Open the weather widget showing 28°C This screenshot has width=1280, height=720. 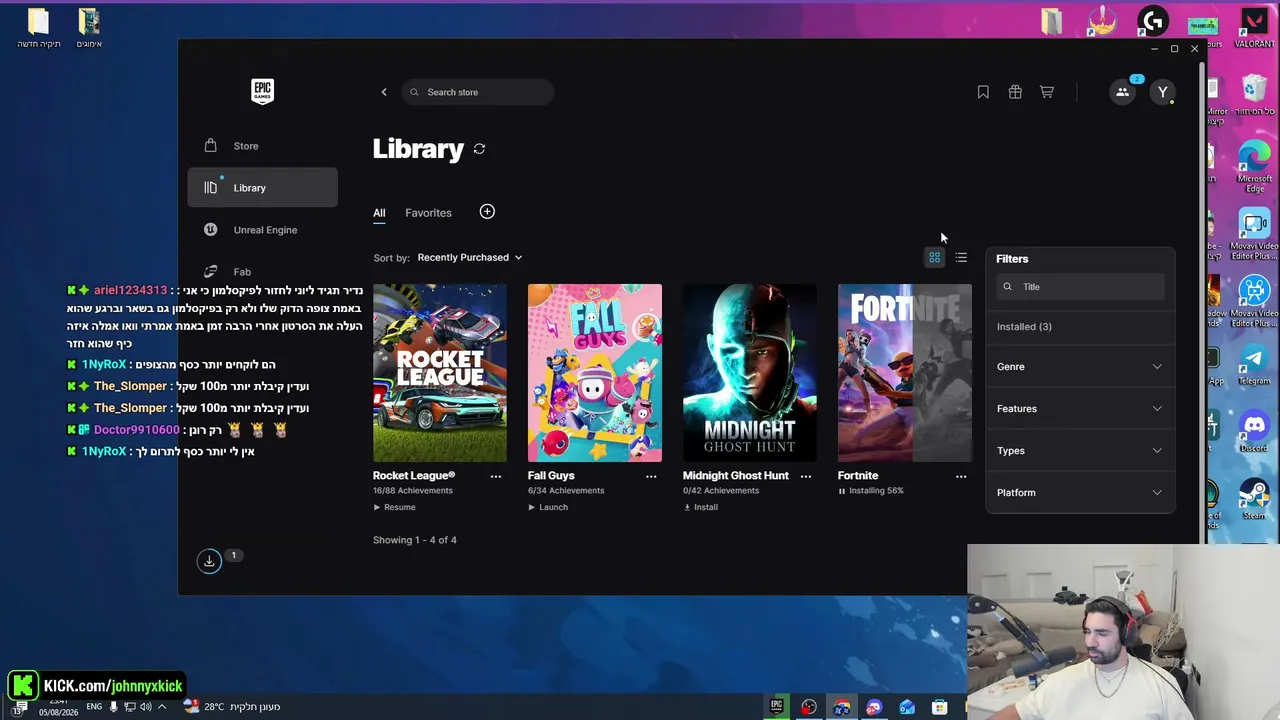coord(232,707)
